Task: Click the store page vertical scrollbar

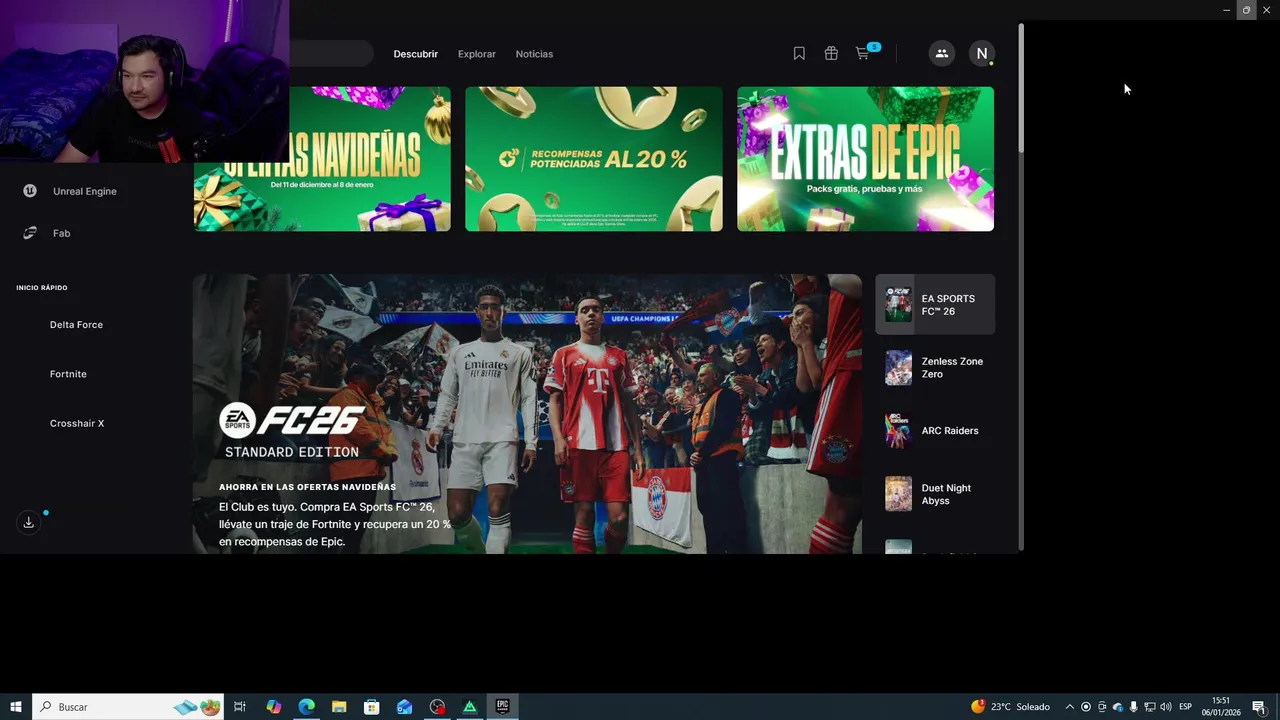Action: (1021, 88)
